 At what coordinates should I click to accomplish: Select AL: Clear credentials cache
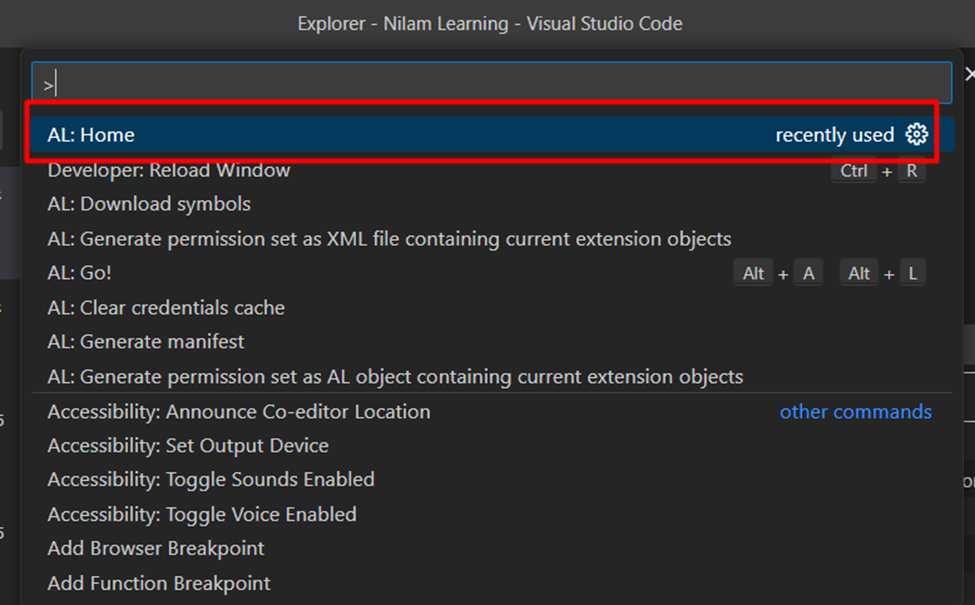pyautogui.click(x=492, y=308)
